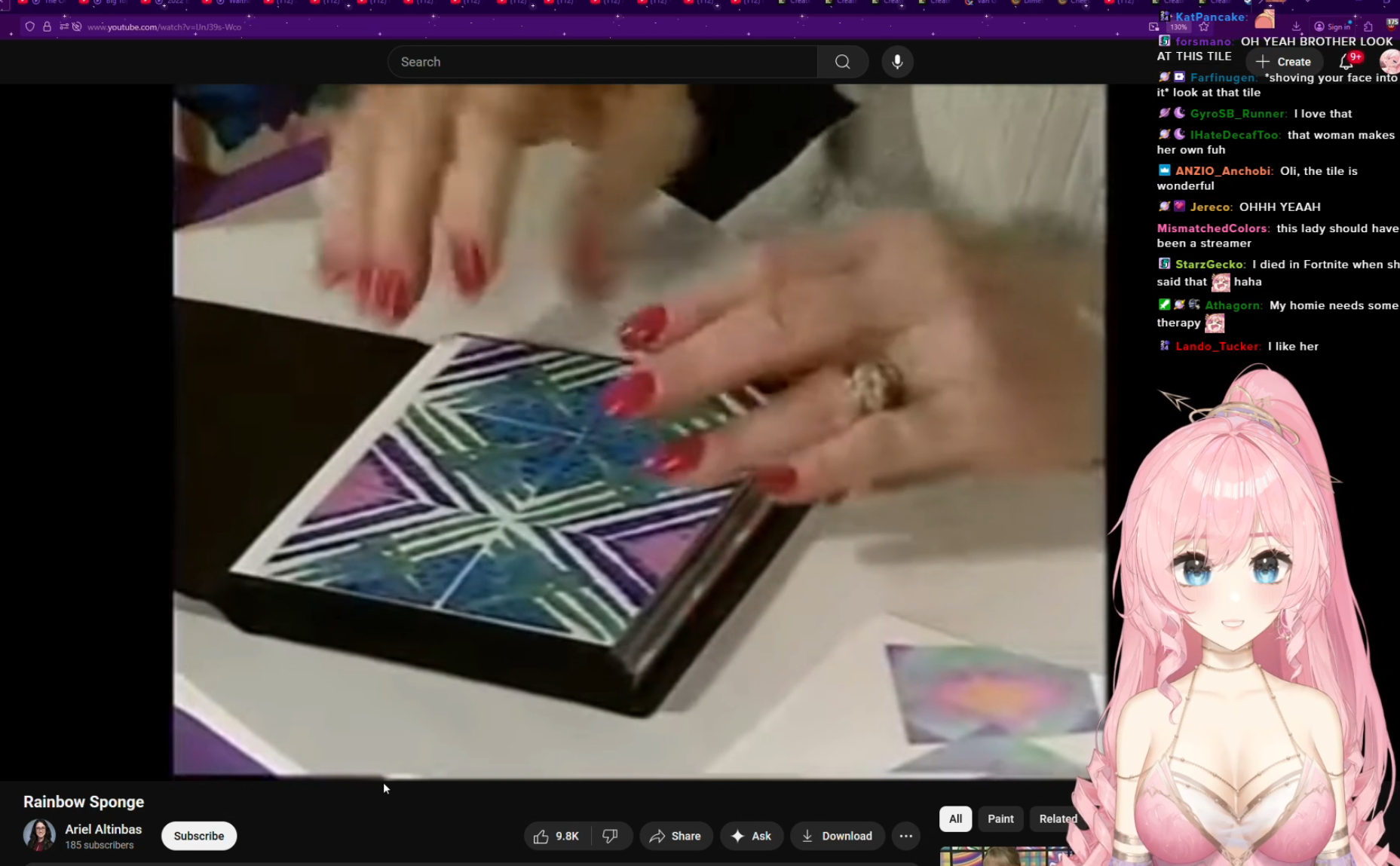Open Ariel Altinbas channel avatar
This screenshot has height=866, width=1400.
coord(39,835)
